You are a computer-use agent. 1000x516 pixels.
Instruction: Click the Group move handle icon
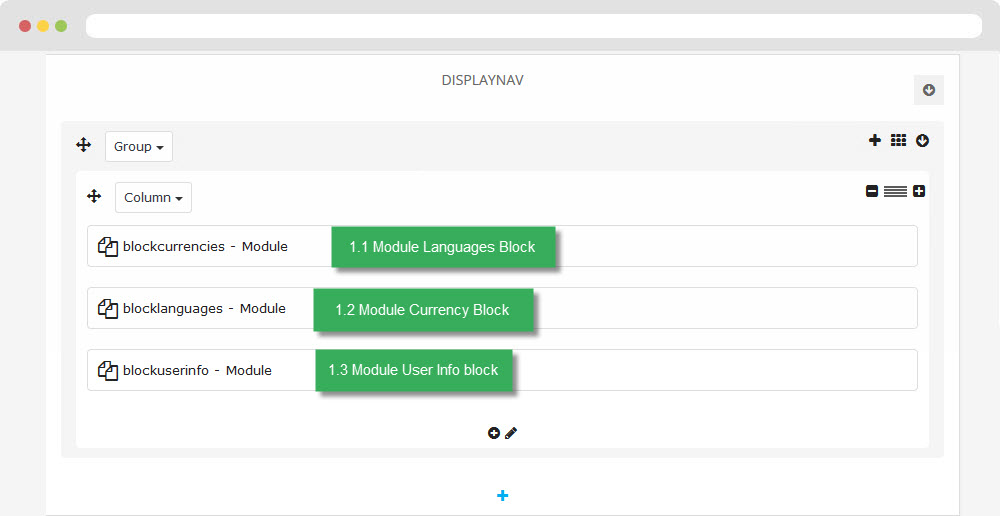[x=84, y=145]
